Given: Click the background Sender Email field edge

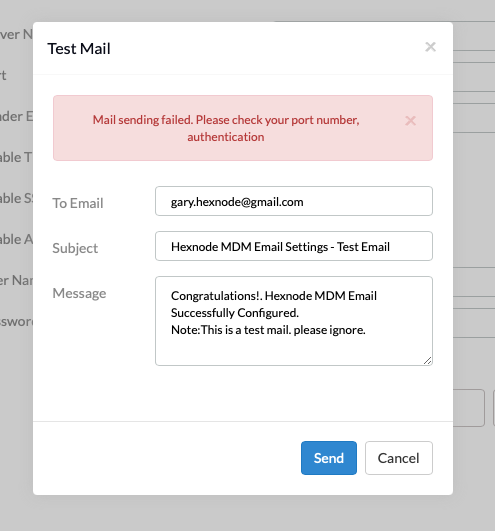Looking at the screenshot, I should [x=474, y=118].
